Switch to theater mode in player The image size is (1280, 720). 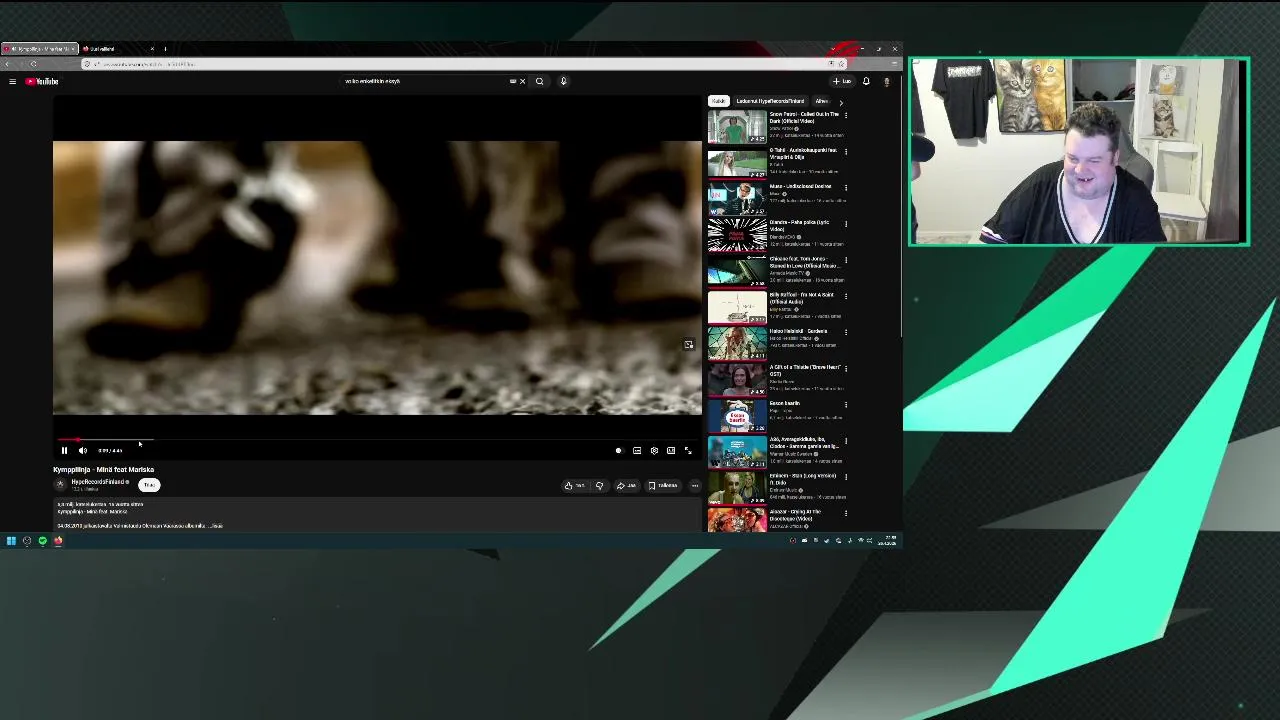tap(671, 451)
